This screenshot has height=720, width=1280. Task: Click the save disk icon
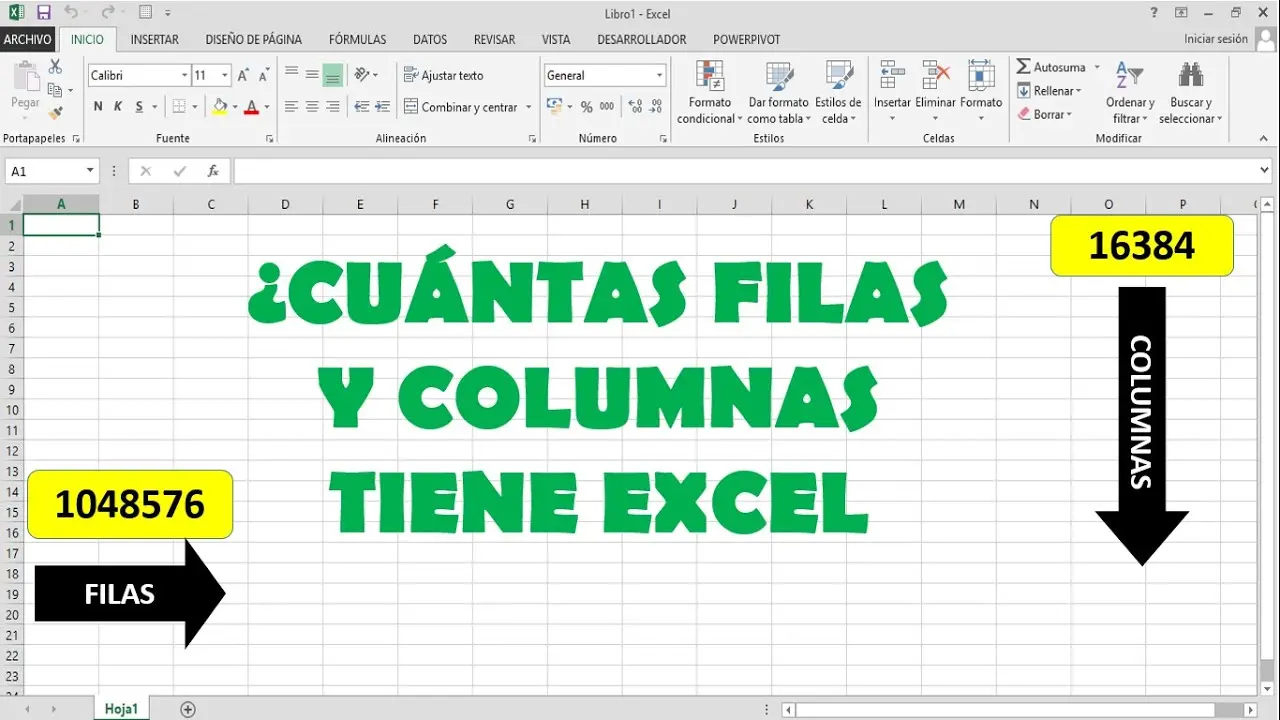43,13
